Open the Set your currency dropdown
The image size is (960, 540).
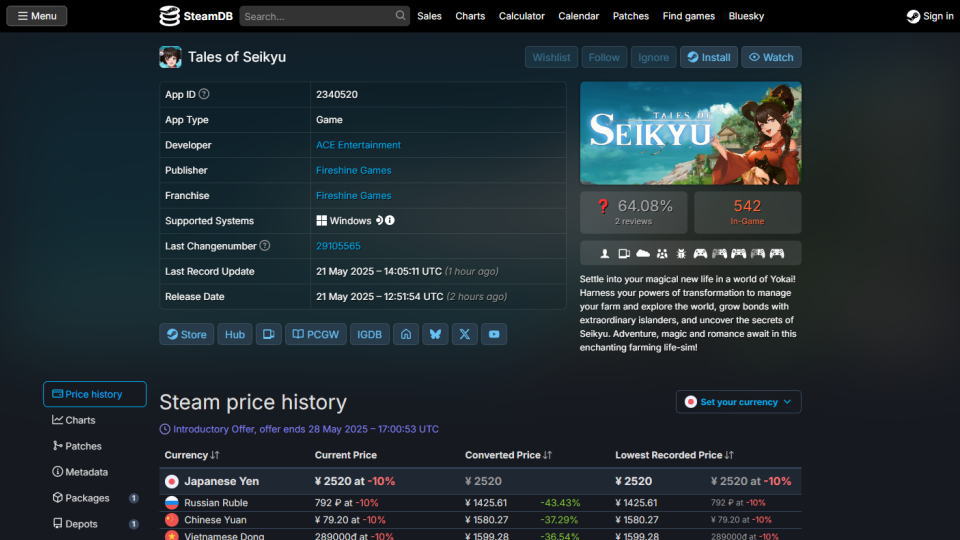(x=738, y=402)
